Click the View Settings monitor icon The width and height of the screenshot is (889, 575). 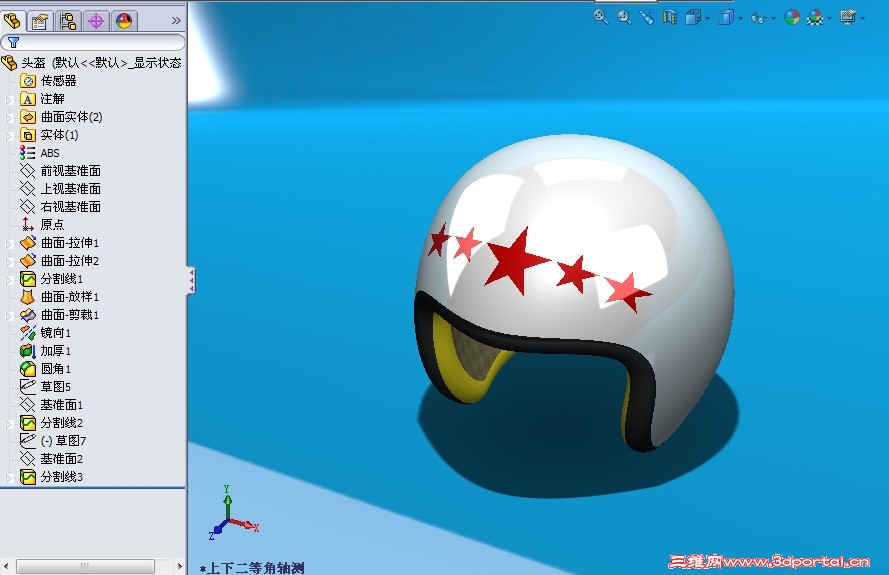pos(848,18)
